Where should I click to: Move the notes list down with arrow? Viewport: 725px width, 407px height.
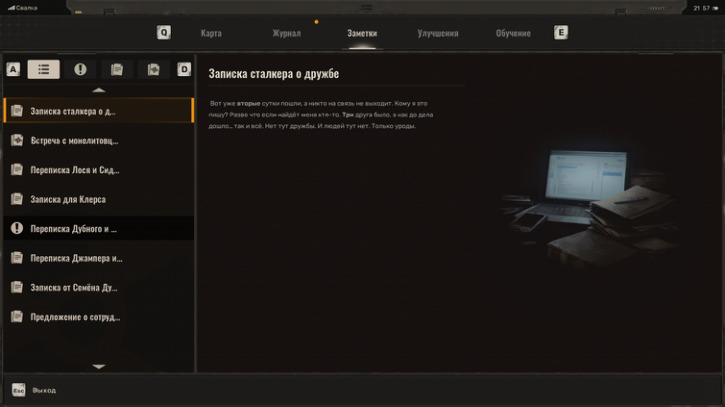pyautogui.click(x=98, y=366)
